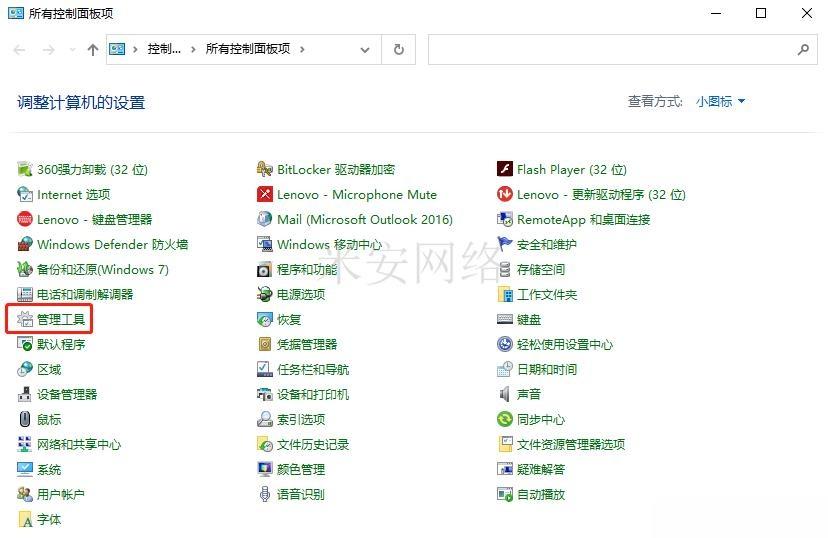This screenshot has height=538, width=828.
Task: Open the 疑难解答 link
Action: tap(541, 469)
